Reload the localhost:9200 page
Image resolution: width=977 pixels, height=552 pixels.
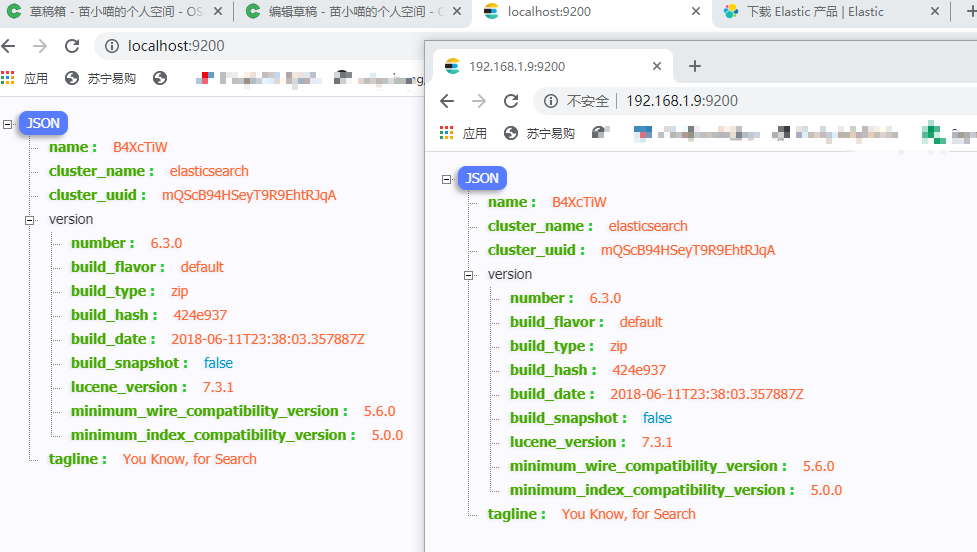click(x=72, y=45)
